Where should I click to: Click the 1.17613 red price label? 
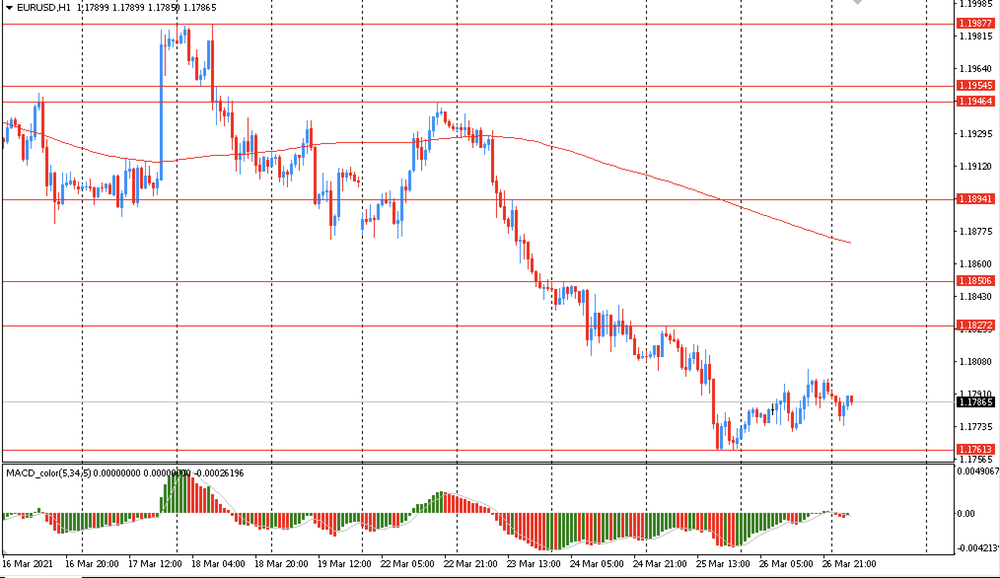[976, 450]
